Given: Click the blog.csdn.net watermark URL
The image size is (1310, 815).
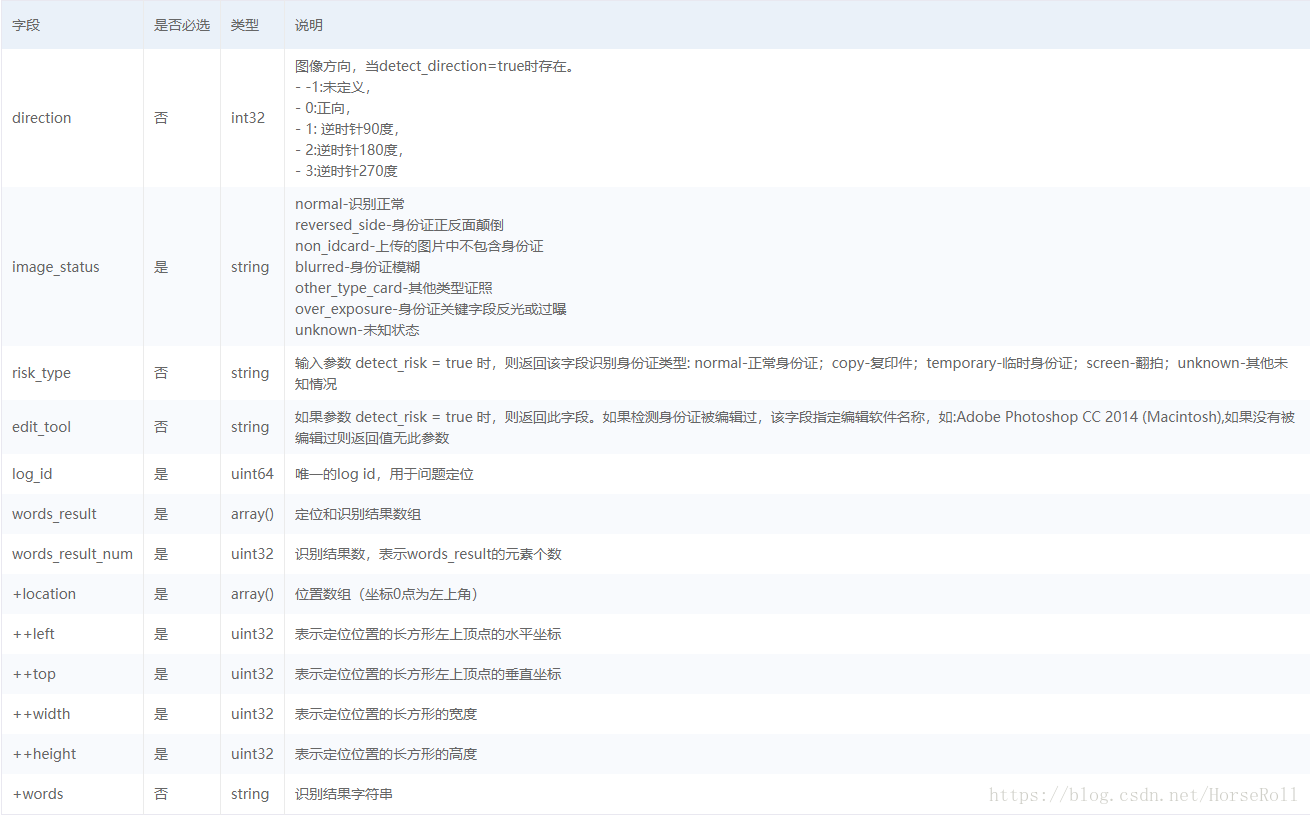Looking at the screenshot, I should coord(1143,796).
